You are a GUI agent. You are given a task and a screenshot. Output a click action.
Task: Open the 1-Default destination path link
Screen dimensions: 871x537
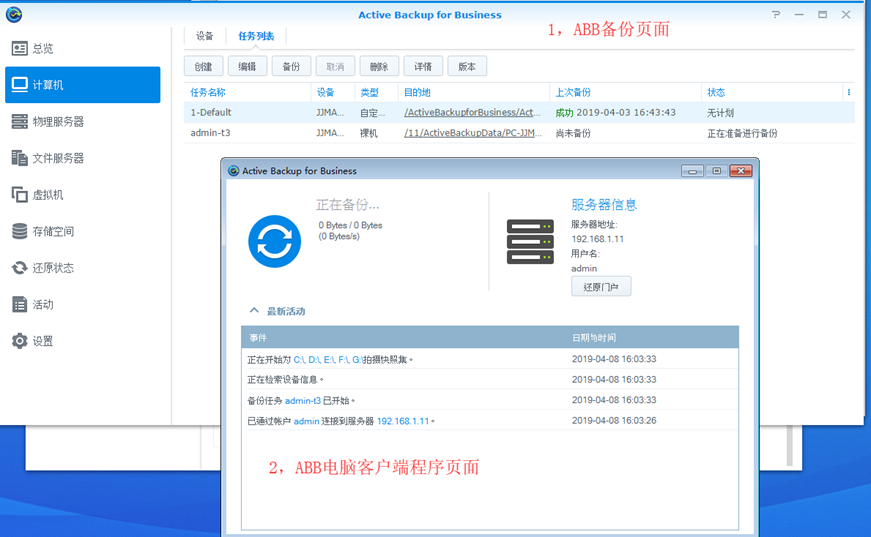(x=472, y=113)
